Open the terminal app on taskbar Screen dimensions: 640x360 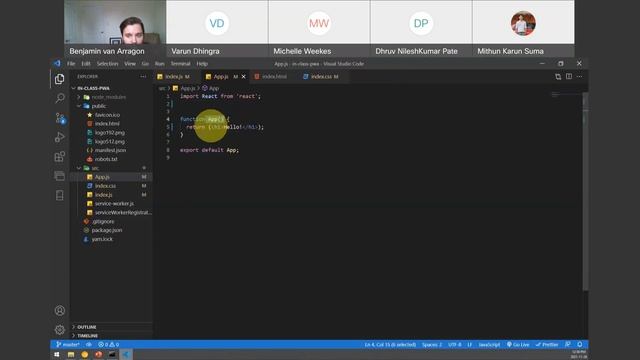(x=112, y=354)
